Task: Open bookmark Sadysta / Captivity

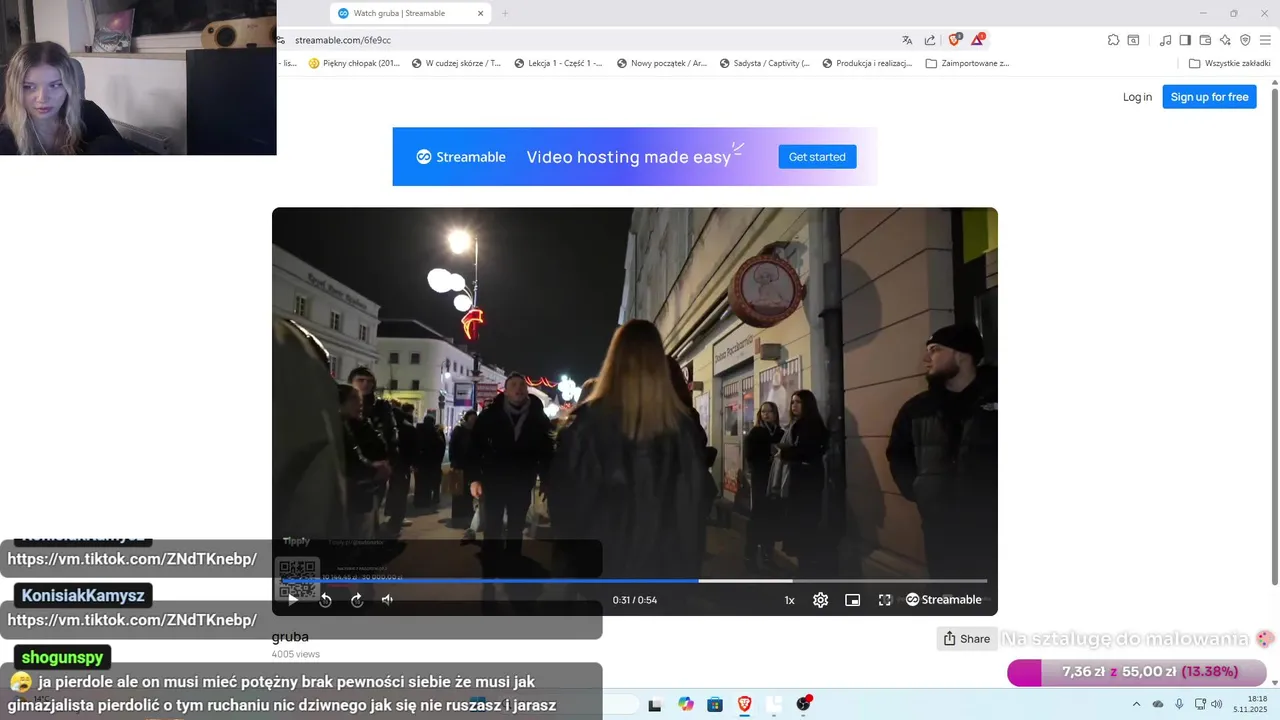Action: [764, 63]
